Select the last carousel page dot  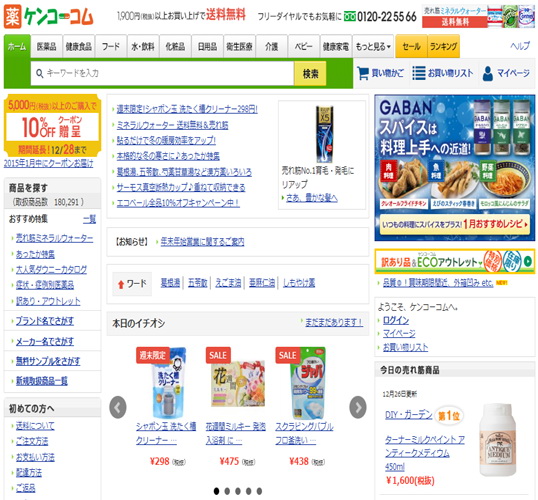259,491
